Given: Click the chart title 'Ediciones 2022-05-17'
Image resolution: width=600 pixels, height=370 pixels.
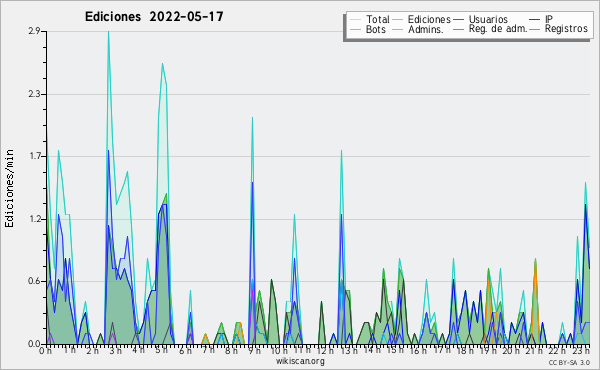Looking at the screenshot, I should click(x=154, y=17).
